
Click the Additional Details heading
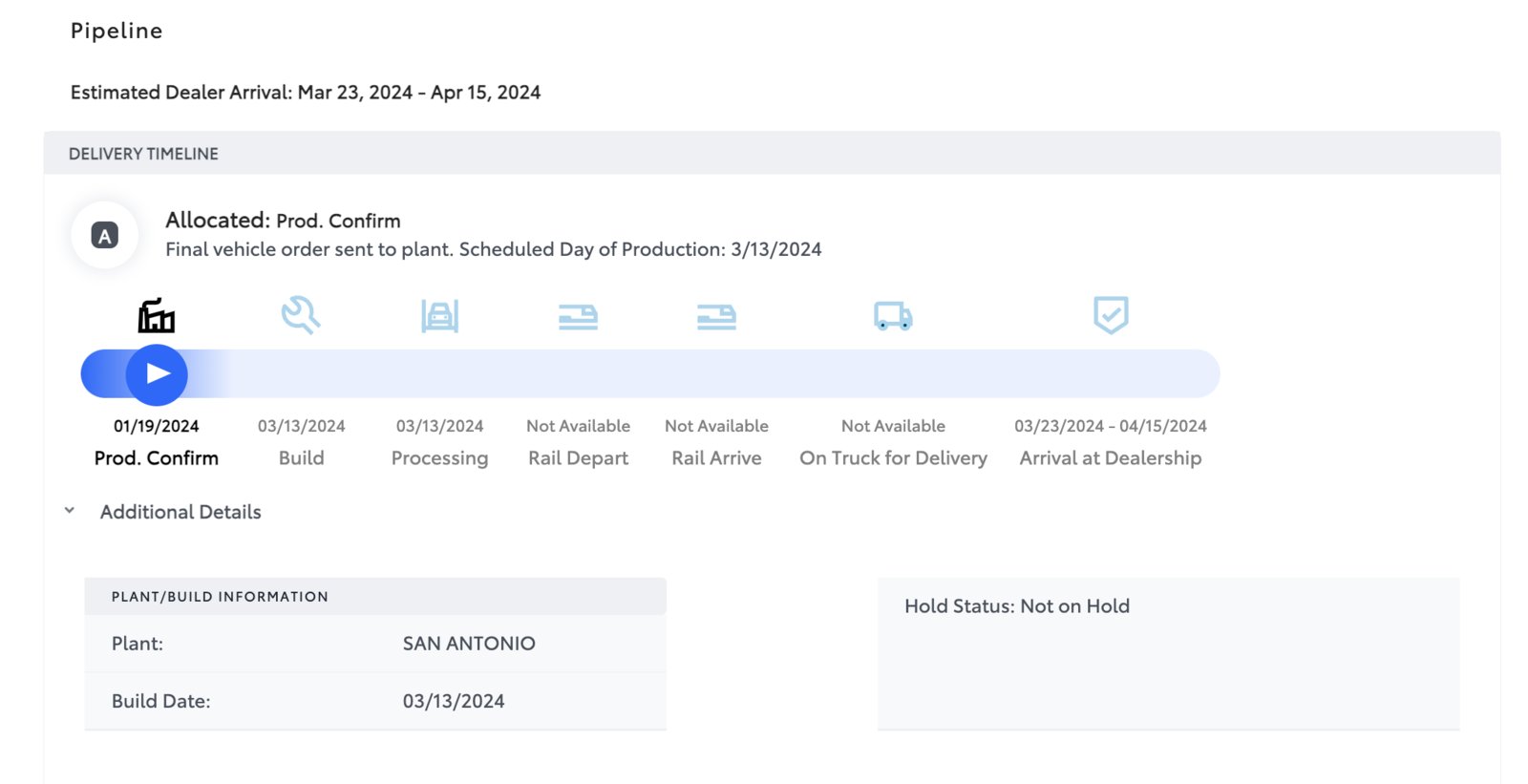pyautogui.click(x=180, y=512)
